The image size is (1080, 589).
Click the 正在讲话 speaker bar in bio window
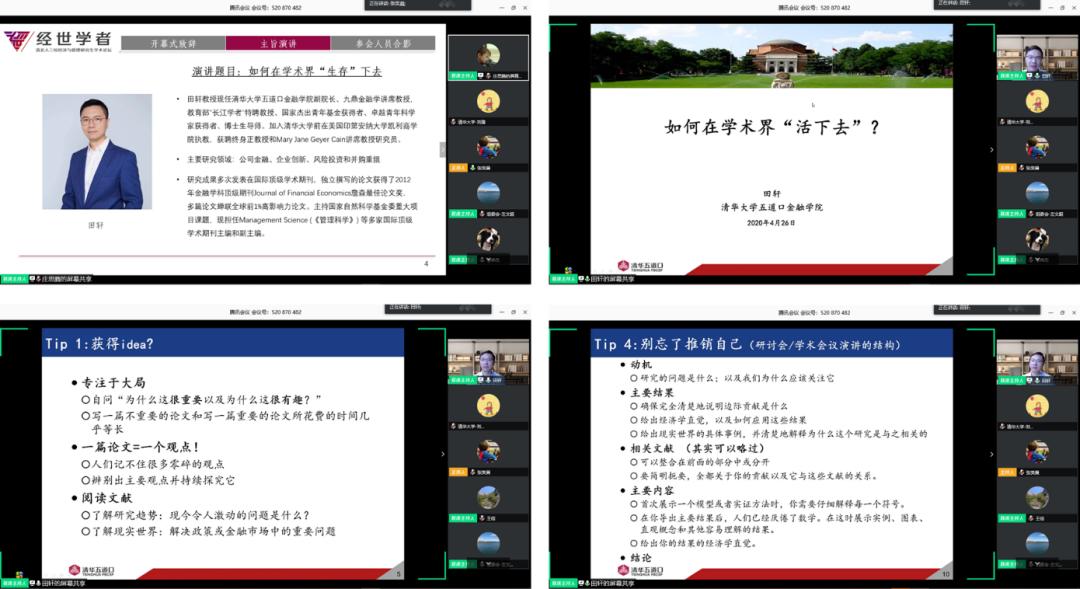417,5
